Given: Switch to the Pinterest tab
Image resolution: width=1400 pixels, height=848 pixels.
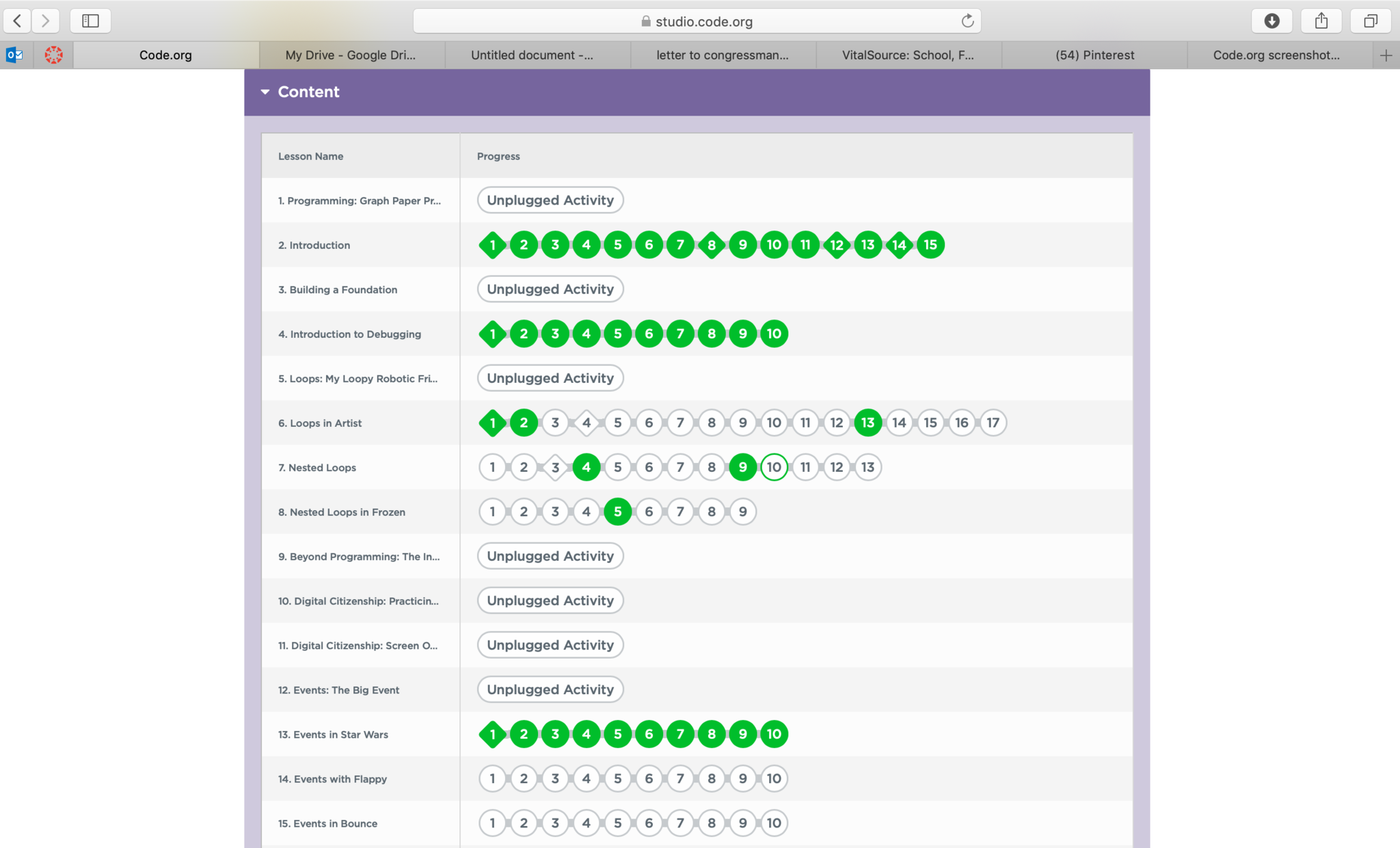Looking at the screenshot, I should pos(1094,55).
